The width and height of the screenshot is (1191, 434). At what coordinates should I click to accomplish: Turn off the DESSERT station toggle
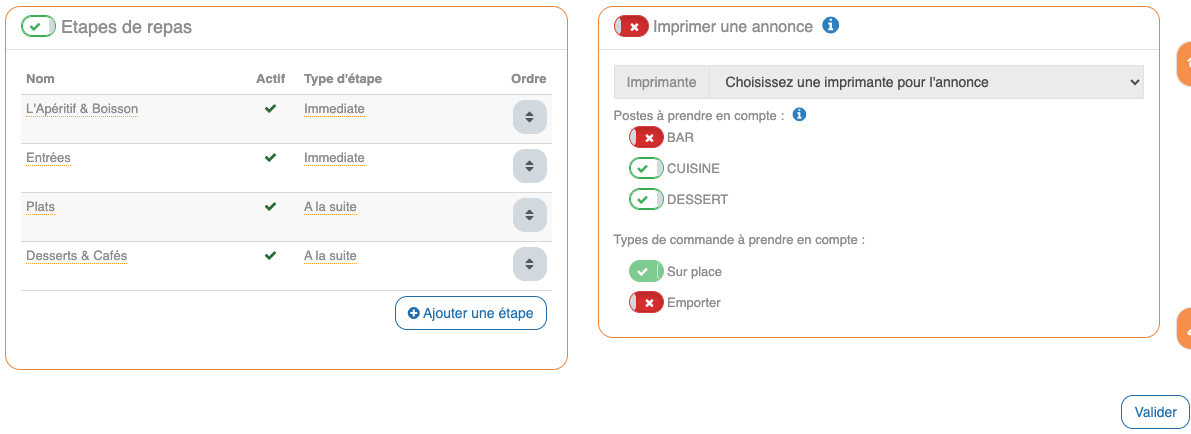[646, 200]
